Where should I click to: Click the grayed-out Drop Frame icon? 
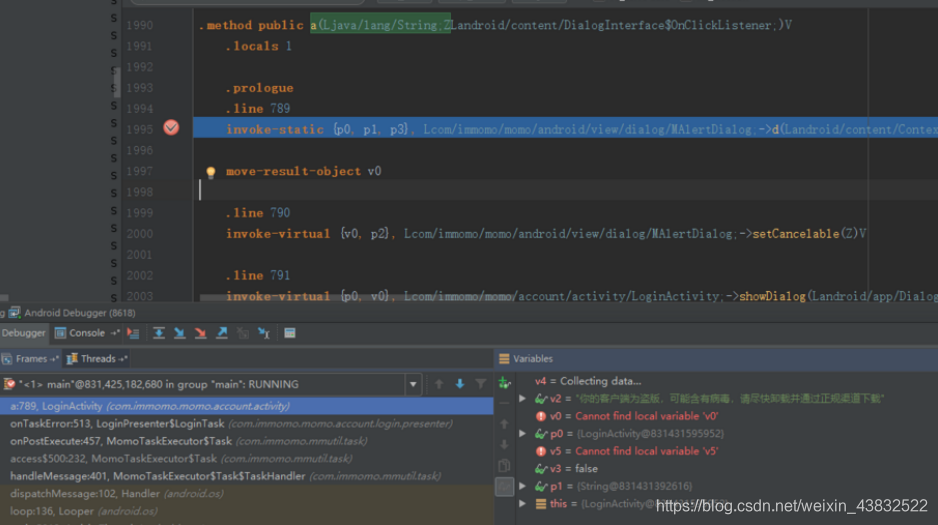[x=242, y=333]
